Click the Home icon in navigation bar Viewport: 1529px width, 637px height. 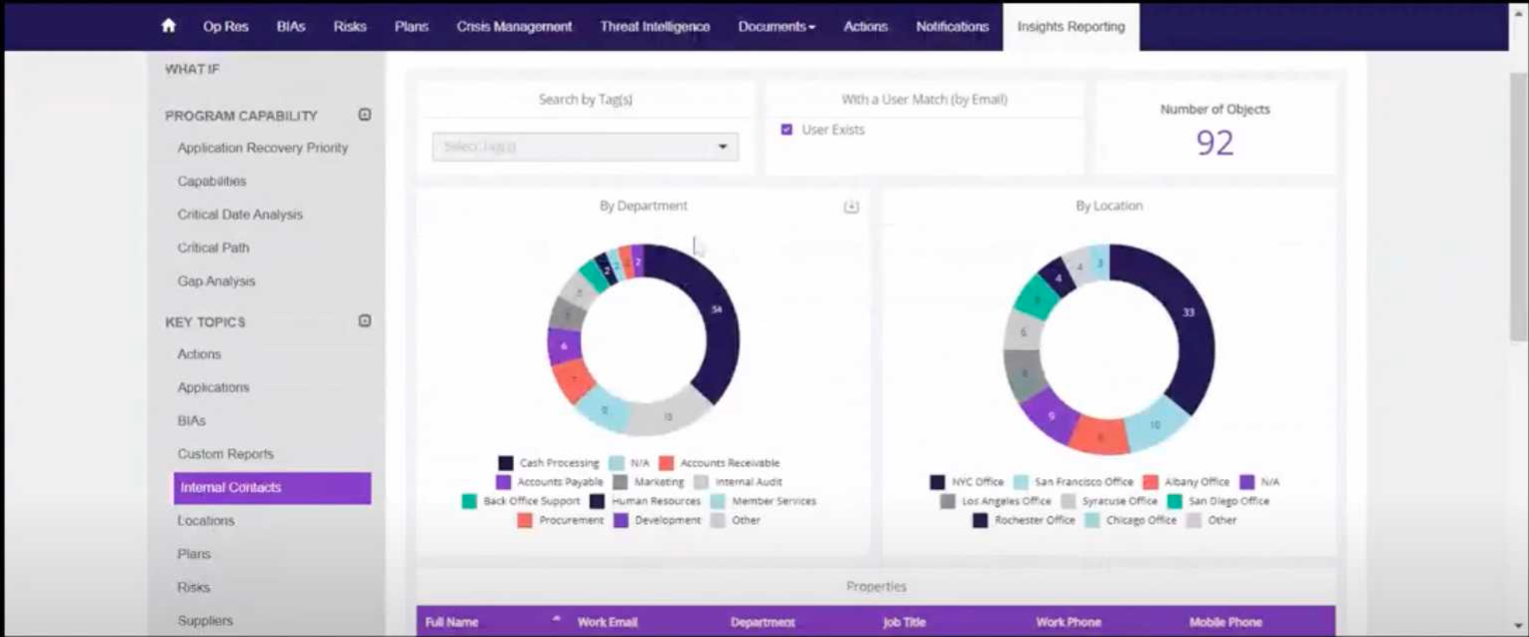click(168, 27)
